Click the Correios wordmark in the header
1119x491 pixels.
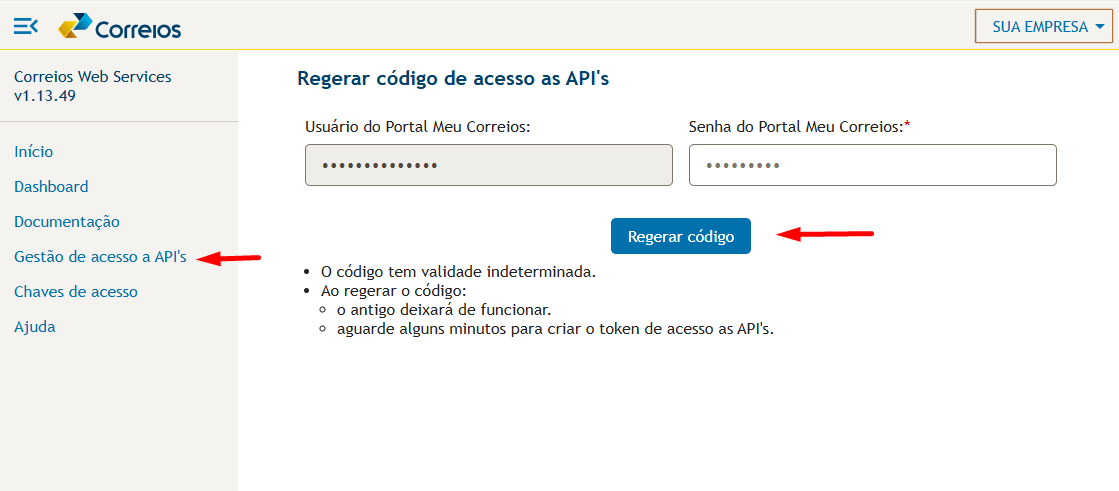(x=138, y=29)
